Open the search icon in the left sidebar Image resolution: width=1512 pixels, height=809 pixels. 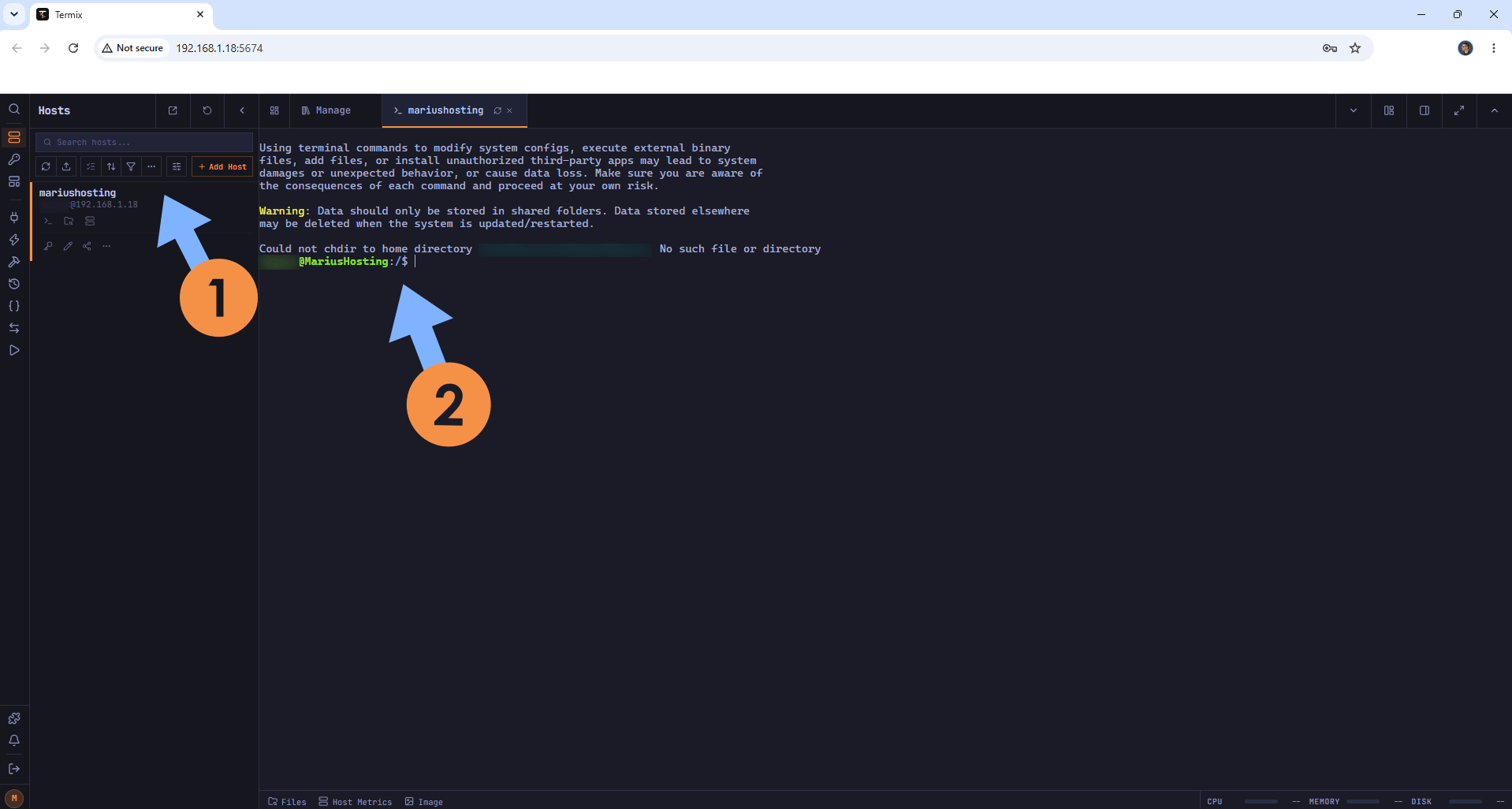14,110
